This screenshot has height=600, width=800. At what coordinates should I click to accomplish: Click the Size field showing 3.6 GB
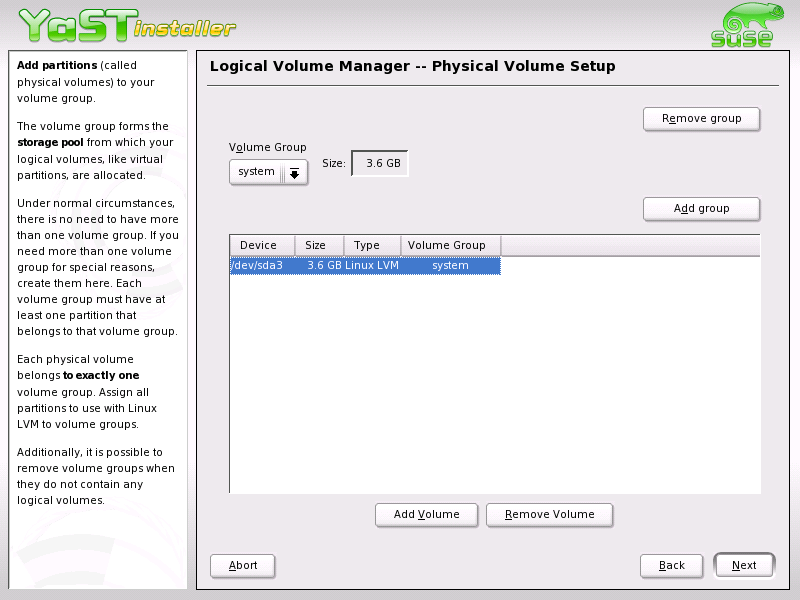(380, 162)
